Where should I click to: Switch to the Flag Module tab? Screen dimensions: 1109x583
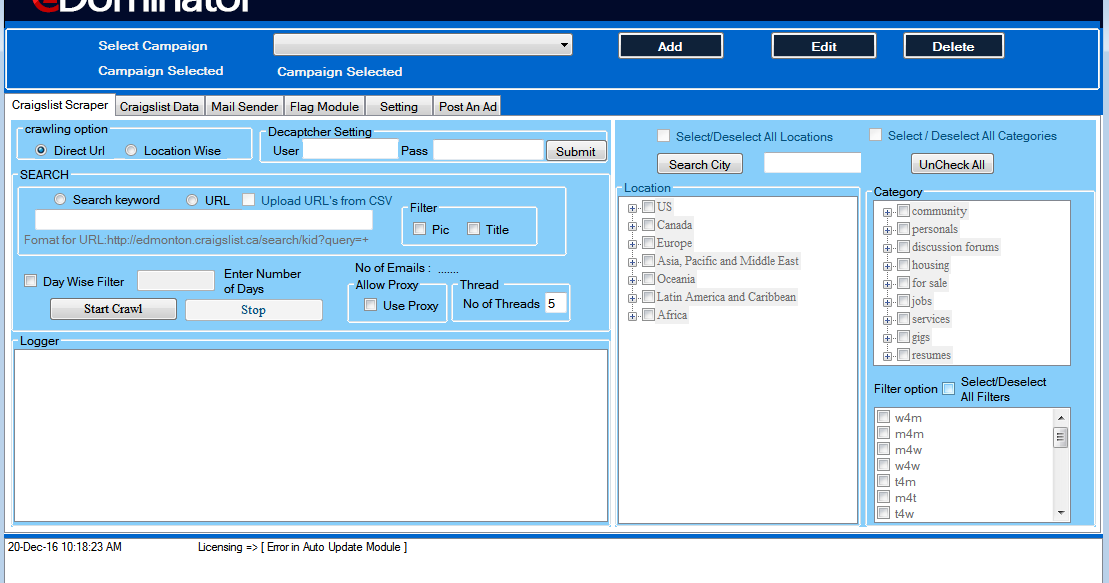[324, 105]
